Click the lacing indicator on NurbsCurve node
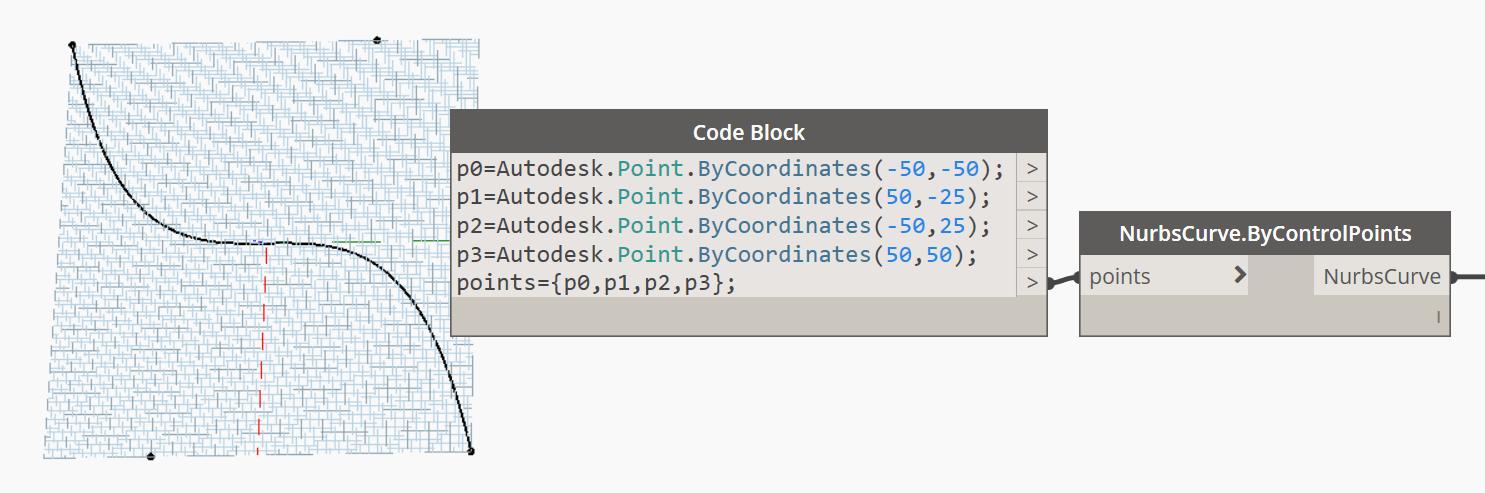The height and width of the screenshot is (493, 1485). pyautogui.click(x=1438, y=317)
